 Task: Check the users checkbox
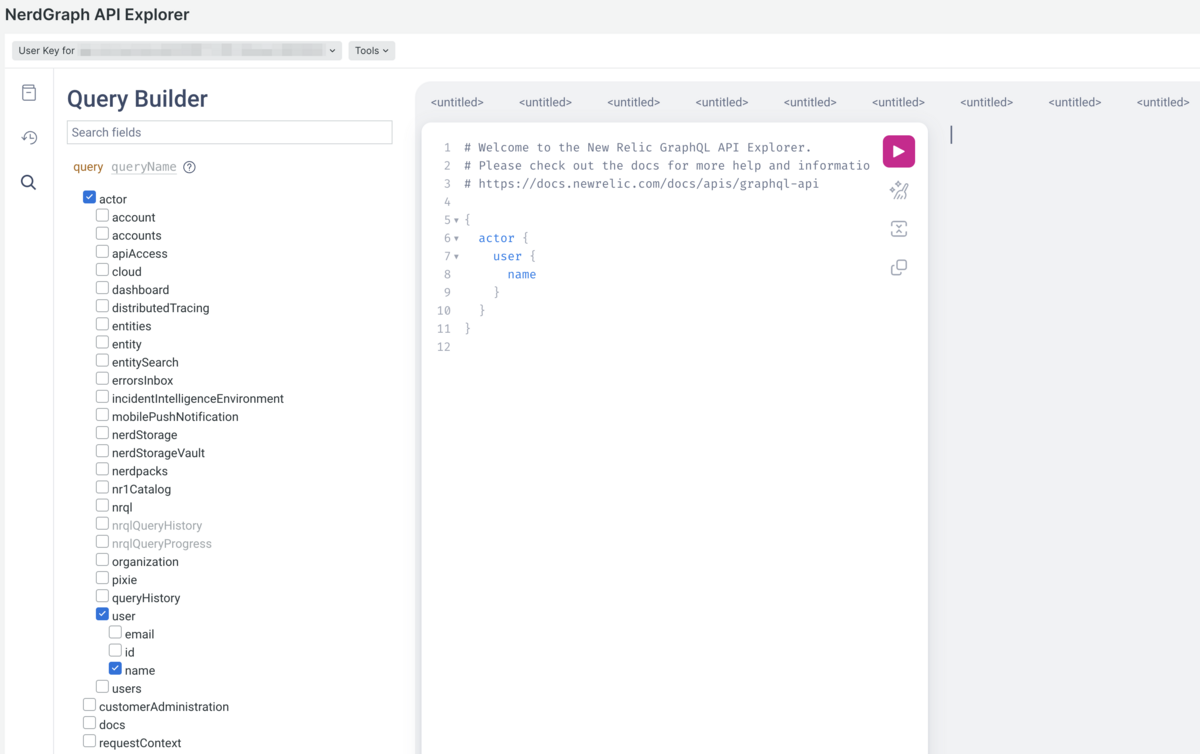[x=102, y=687]
